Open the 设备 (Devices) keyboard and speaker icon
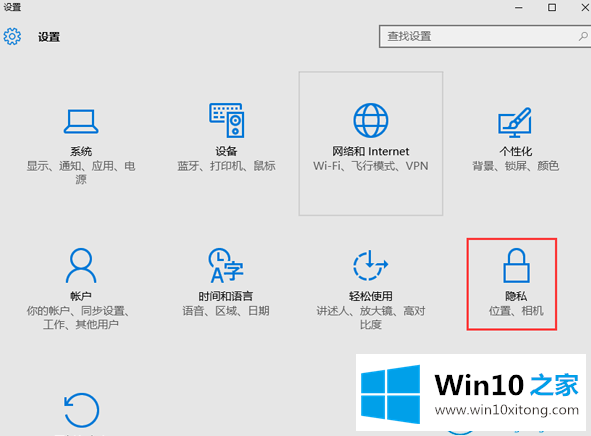 (x=227, y=120)
